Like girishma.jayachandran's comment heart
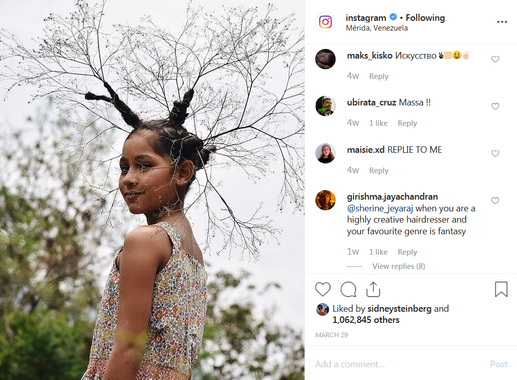This screenshot has height=380, width=517. (x=495, y=200)
